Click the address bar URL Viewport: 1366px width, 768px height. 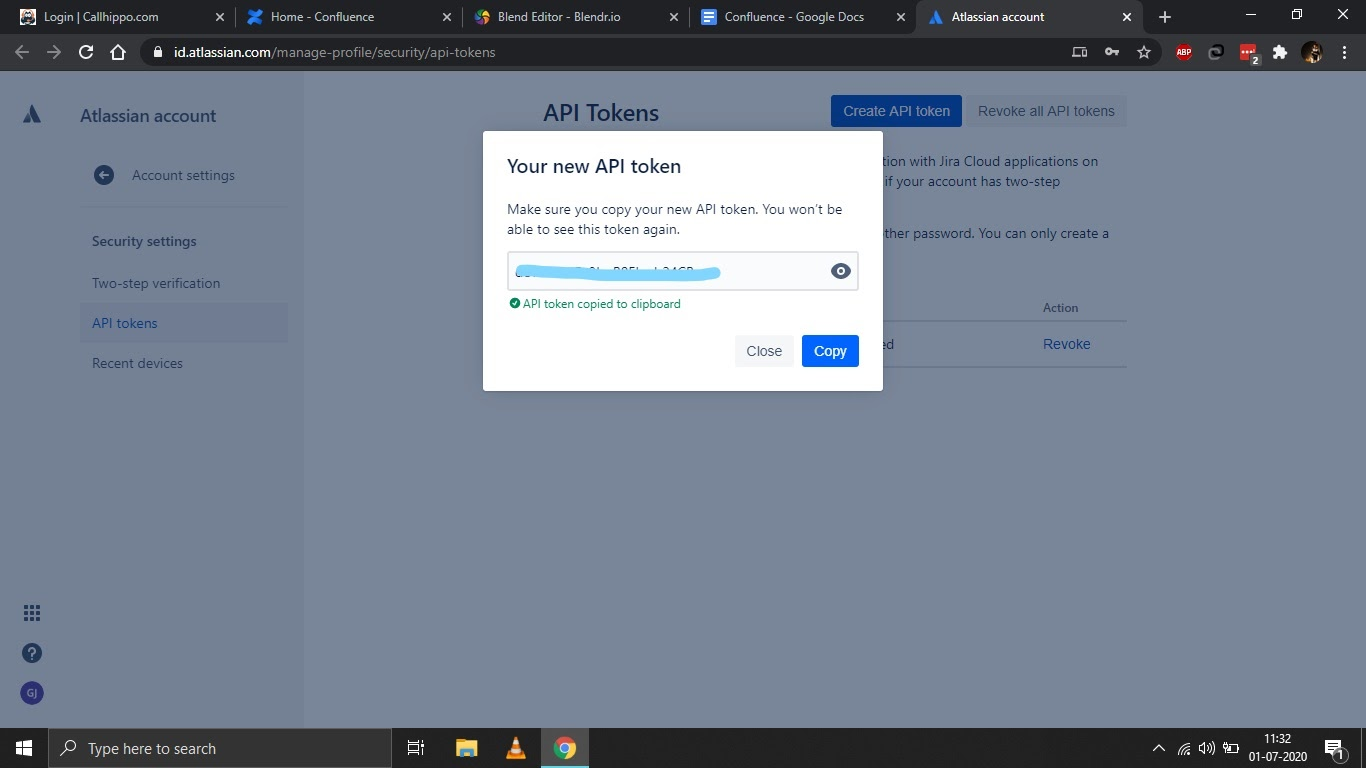pyautogui.click(x=334, y=52)
